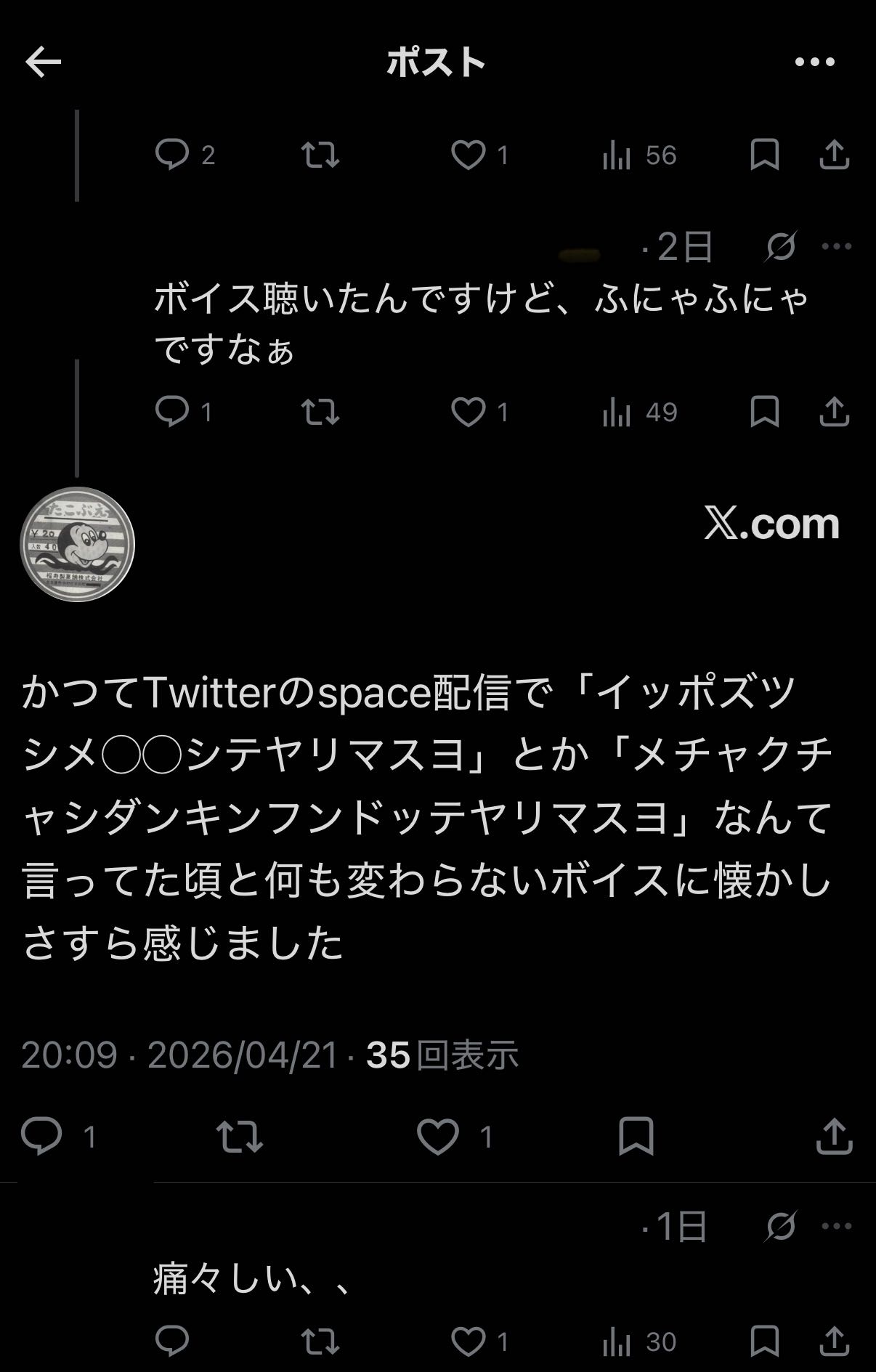Viewport: 876px width, 1372px height.
Task: Reply to the main post from 20:09
Action: (42, 1136)
